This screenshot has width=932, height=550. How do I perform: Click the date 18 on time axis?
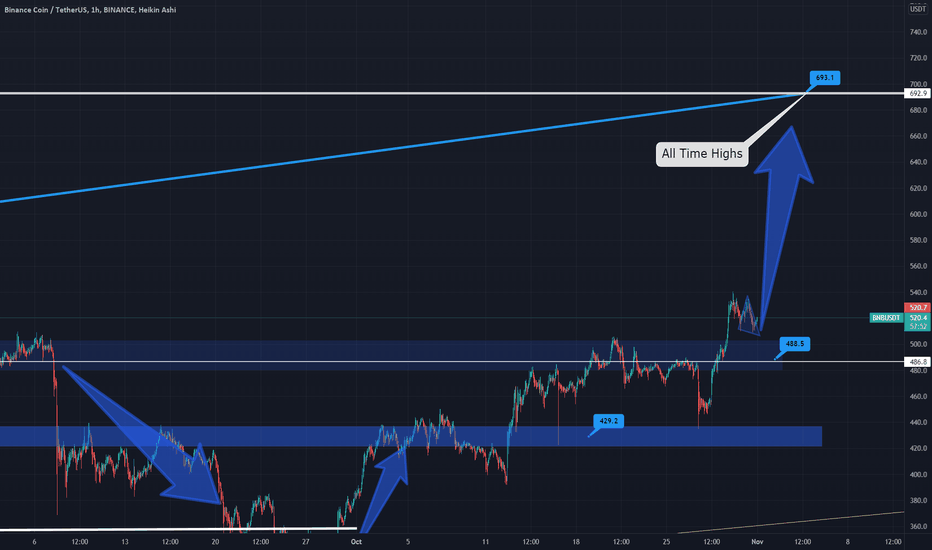[576, 542]
